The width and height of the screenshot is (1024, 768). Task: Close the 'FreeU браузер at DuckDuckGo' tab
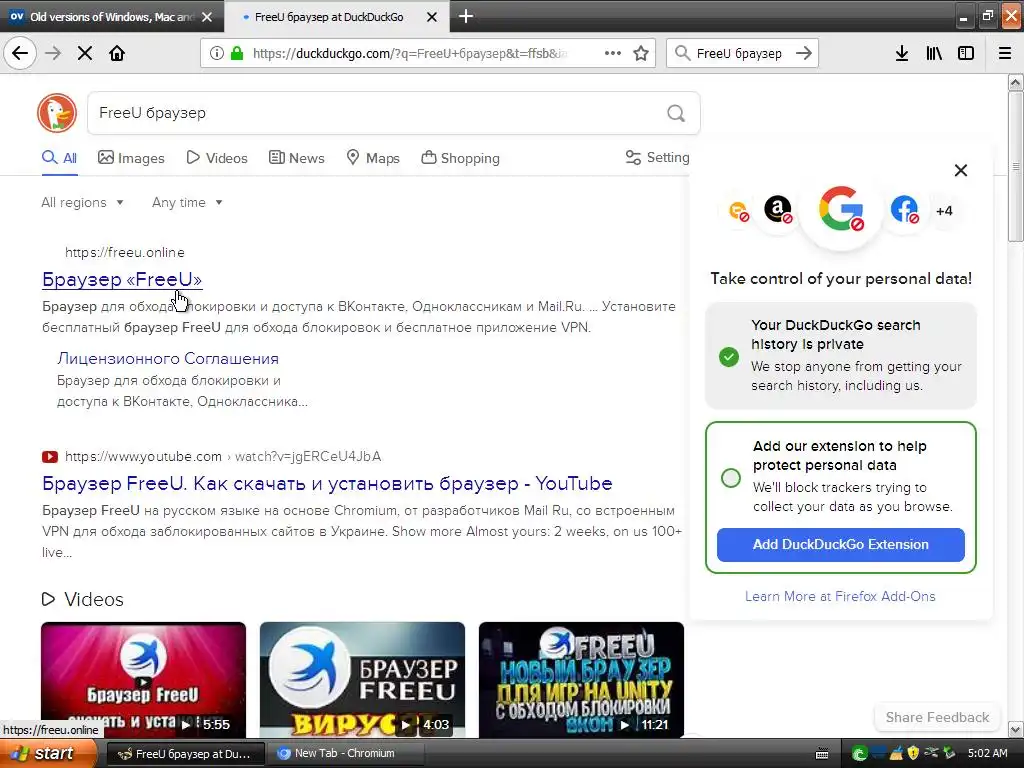[432, 17]
